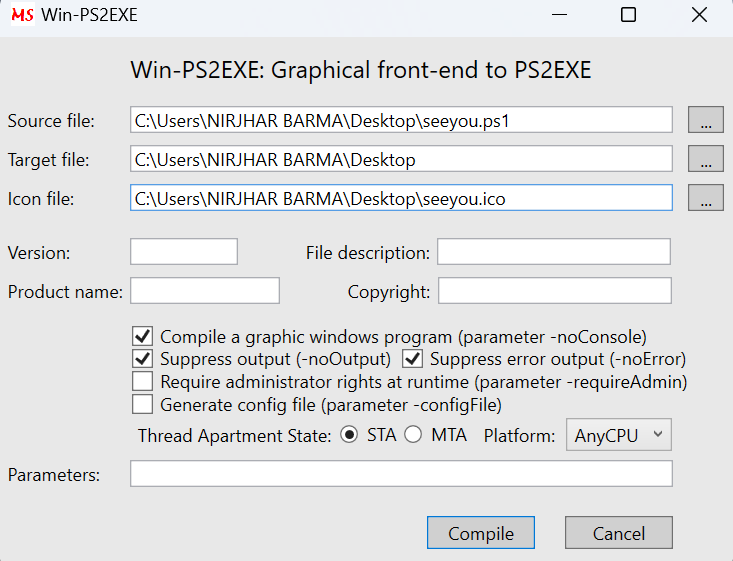
Task: Click the Cancel button
Action: pyautogui.click(x=618, y=533)
